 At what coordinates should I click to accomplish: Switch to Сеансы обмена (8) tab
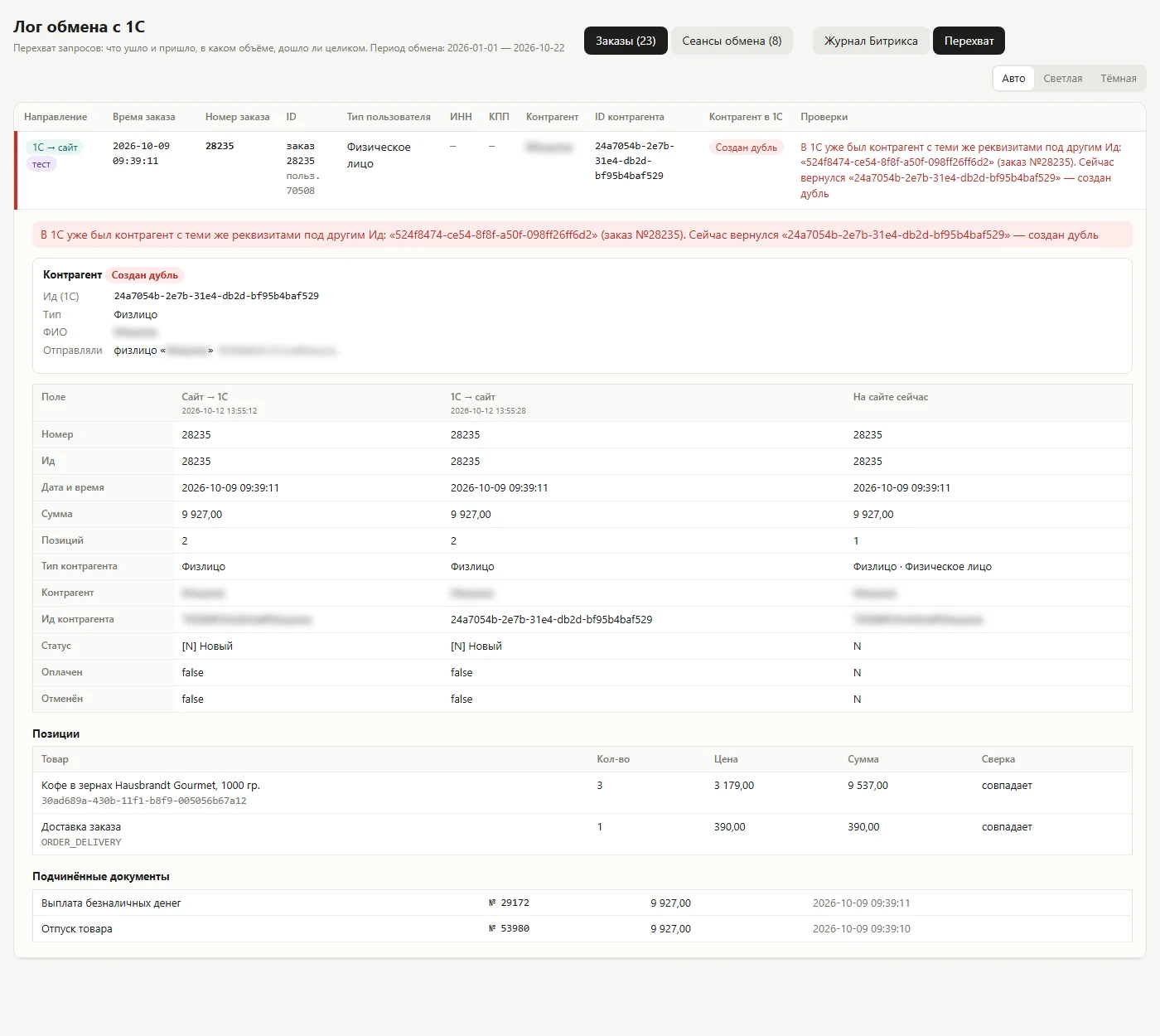pos(732,41)
